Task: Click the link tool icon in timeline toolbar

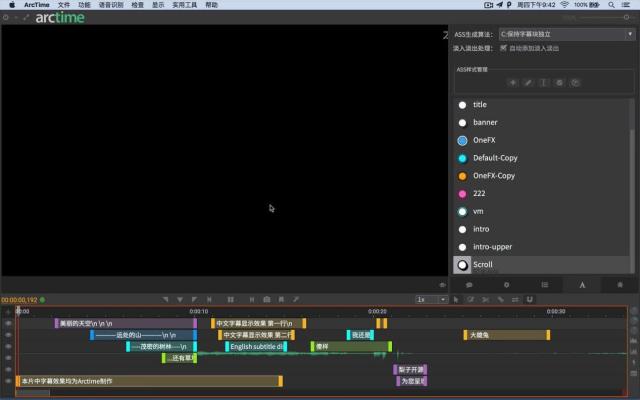Action: coord(500,300)
